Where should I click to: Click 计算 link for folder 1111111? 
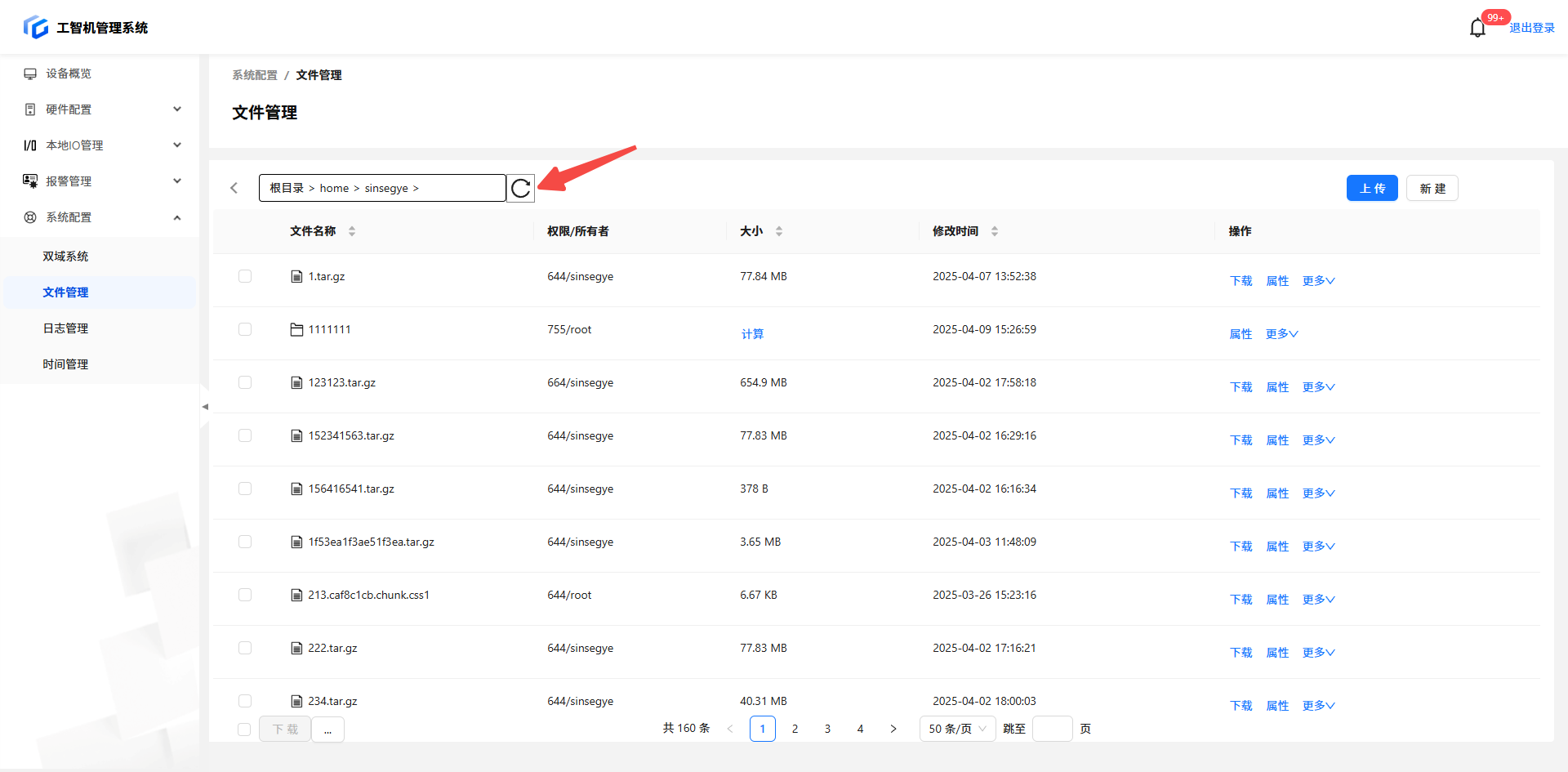[x=752, y=334]
